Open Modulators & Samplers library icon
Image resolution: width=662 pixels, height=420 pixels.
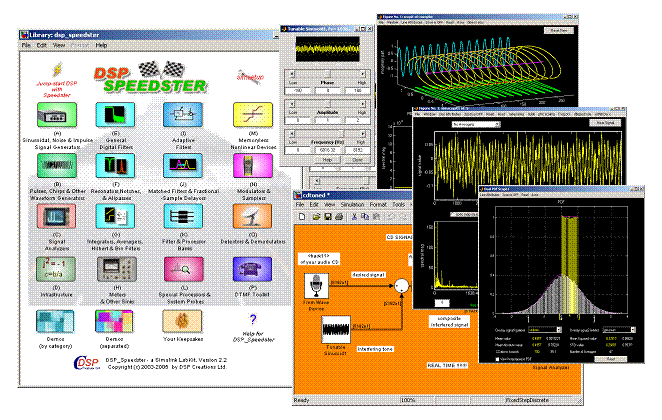tap(253, 165)
